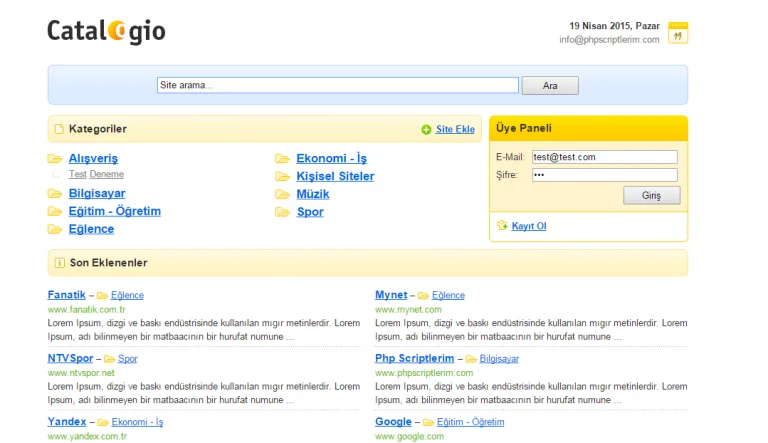Image resolution: width=768 pixels, height=443 pixels.
Task: Click the folder icon beside Spor category
Action: 282,212
